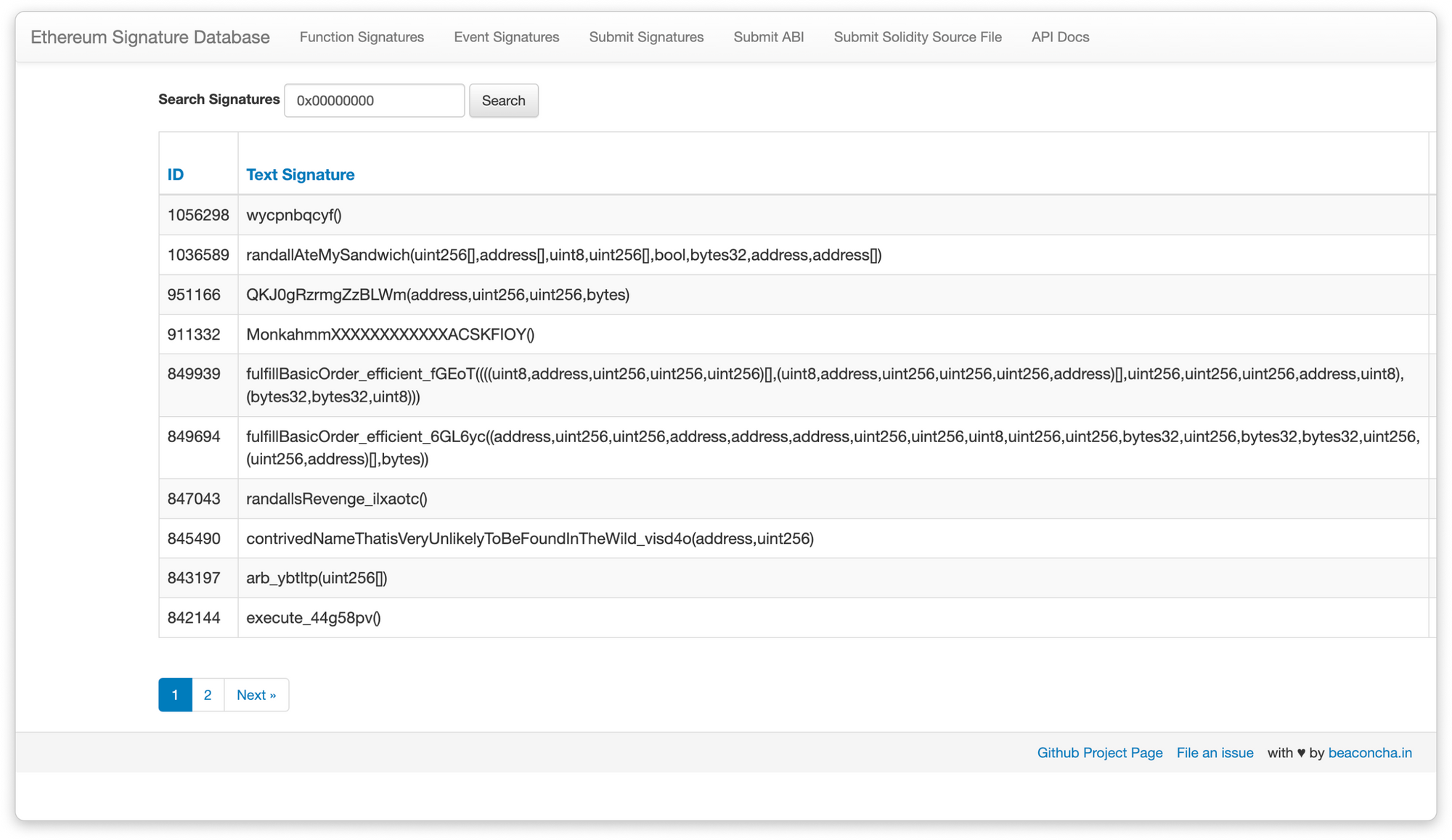Go to page 2 of results
Image resolution: width=1452 pixels, height=840 pixels.
(208, 695)
